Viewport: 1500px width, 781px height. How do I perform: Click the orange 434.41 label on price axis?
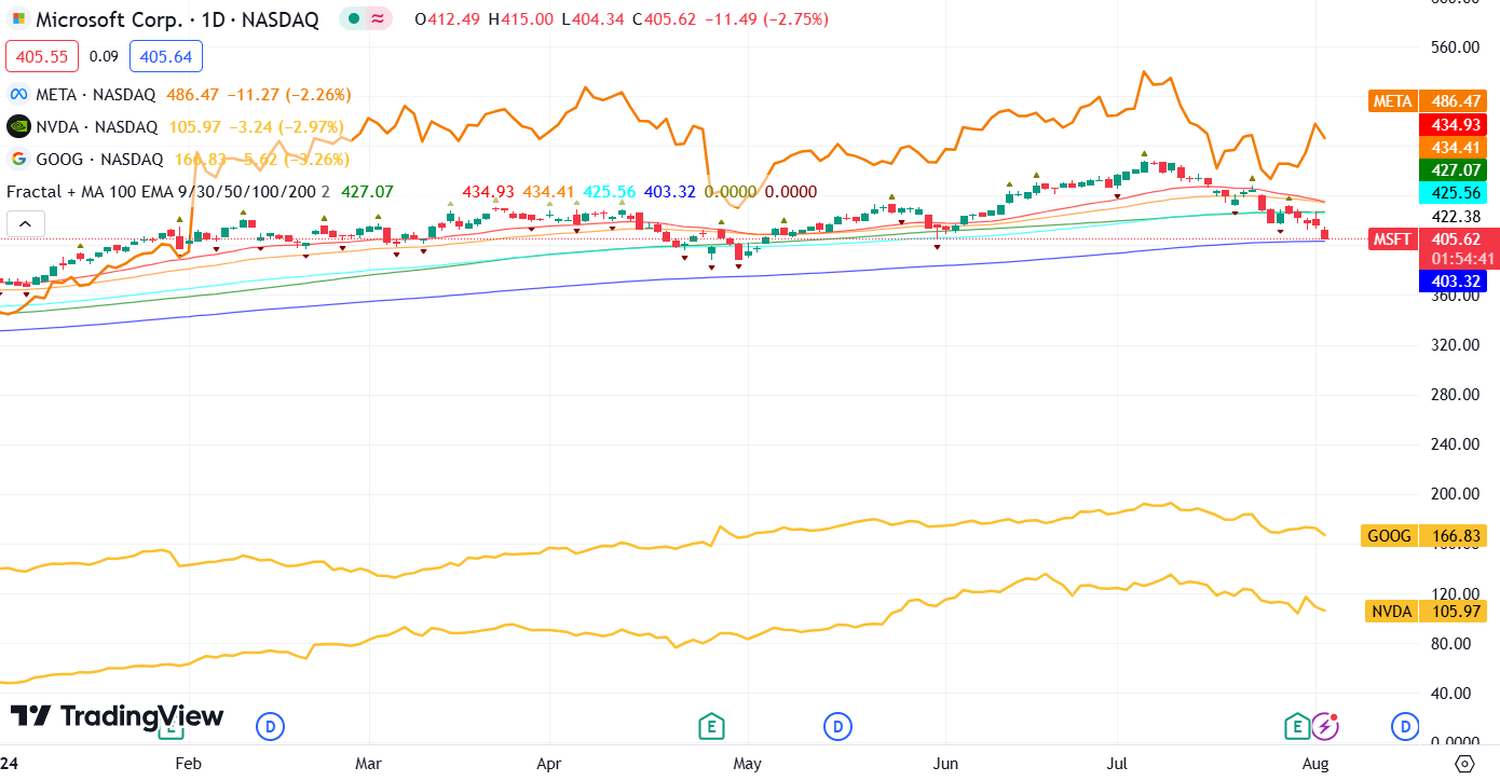tap(1453, 146)
